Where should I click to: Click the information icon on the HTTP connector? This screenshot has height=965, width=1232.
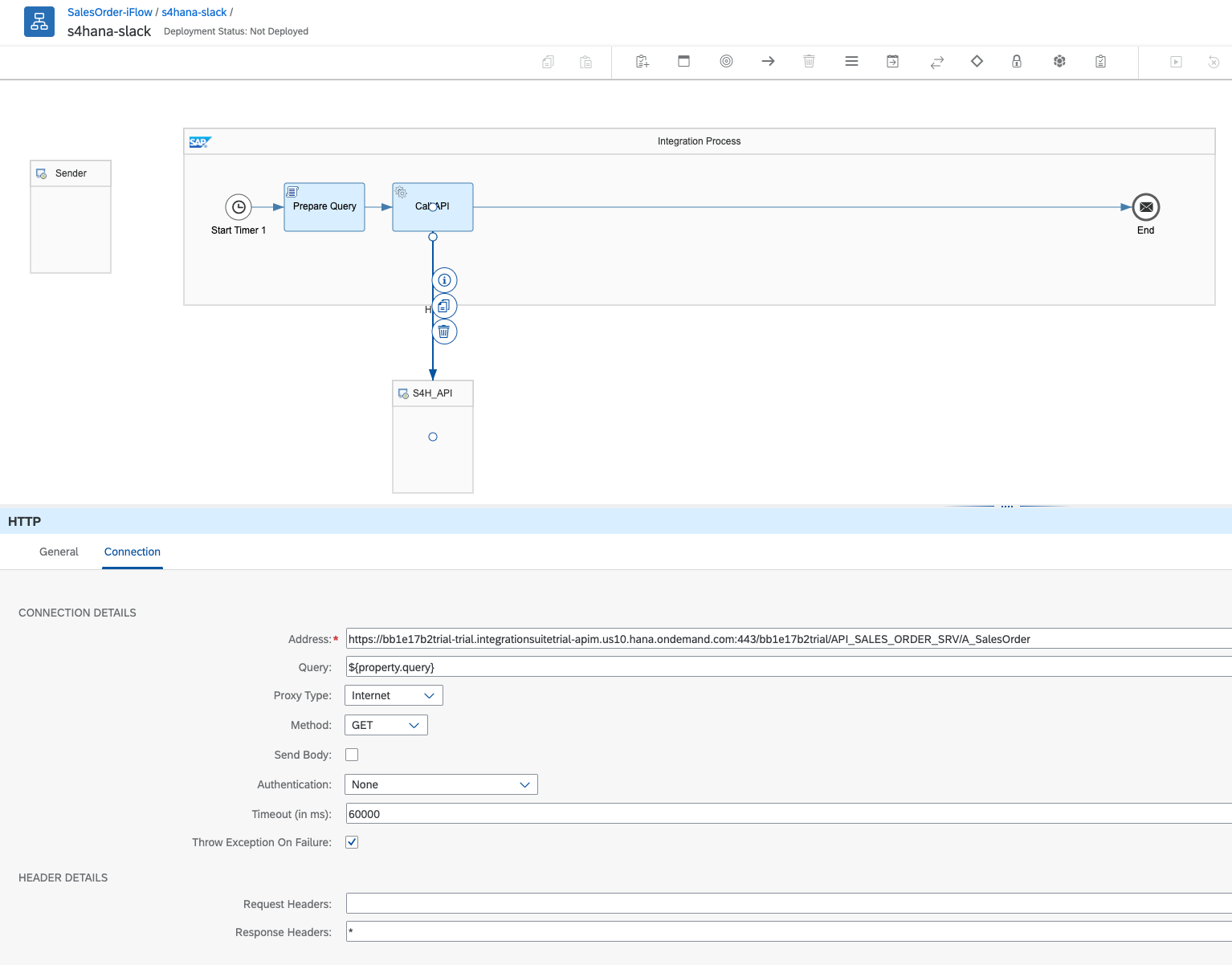coord(444,280)
